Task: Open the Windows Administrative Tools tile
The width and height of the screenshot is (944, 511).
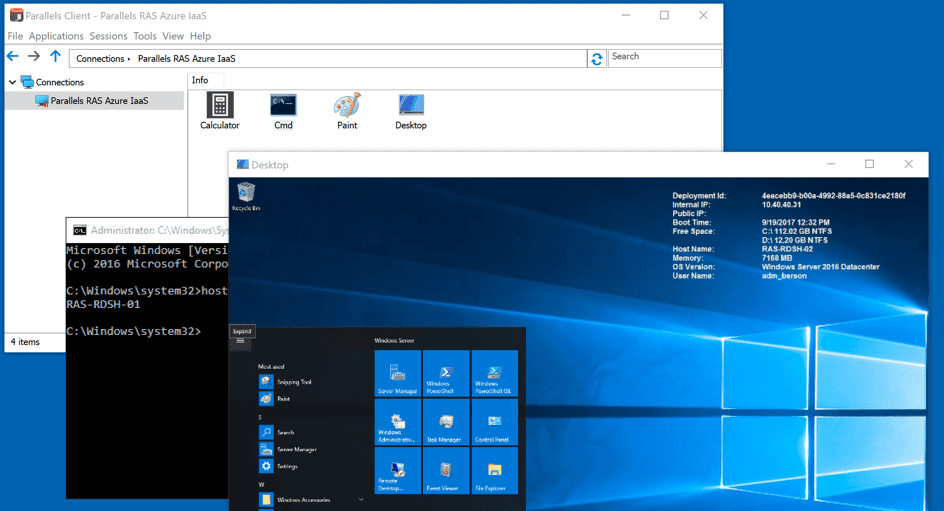Action: [397, 421]
